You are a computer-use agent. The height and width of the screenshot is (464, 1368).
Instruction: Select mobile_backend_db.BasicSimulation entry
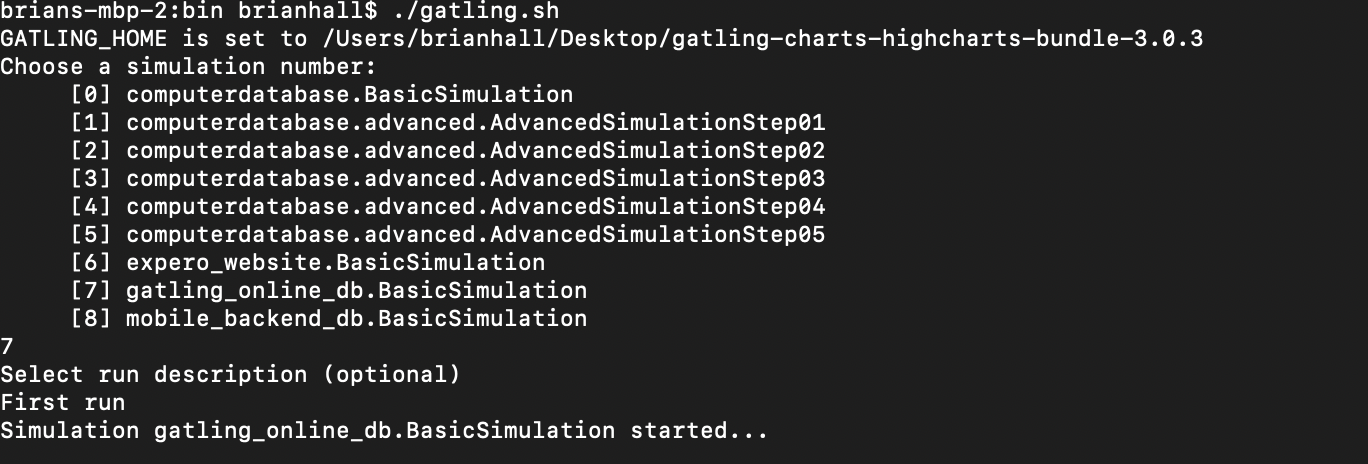coord(357,319)
